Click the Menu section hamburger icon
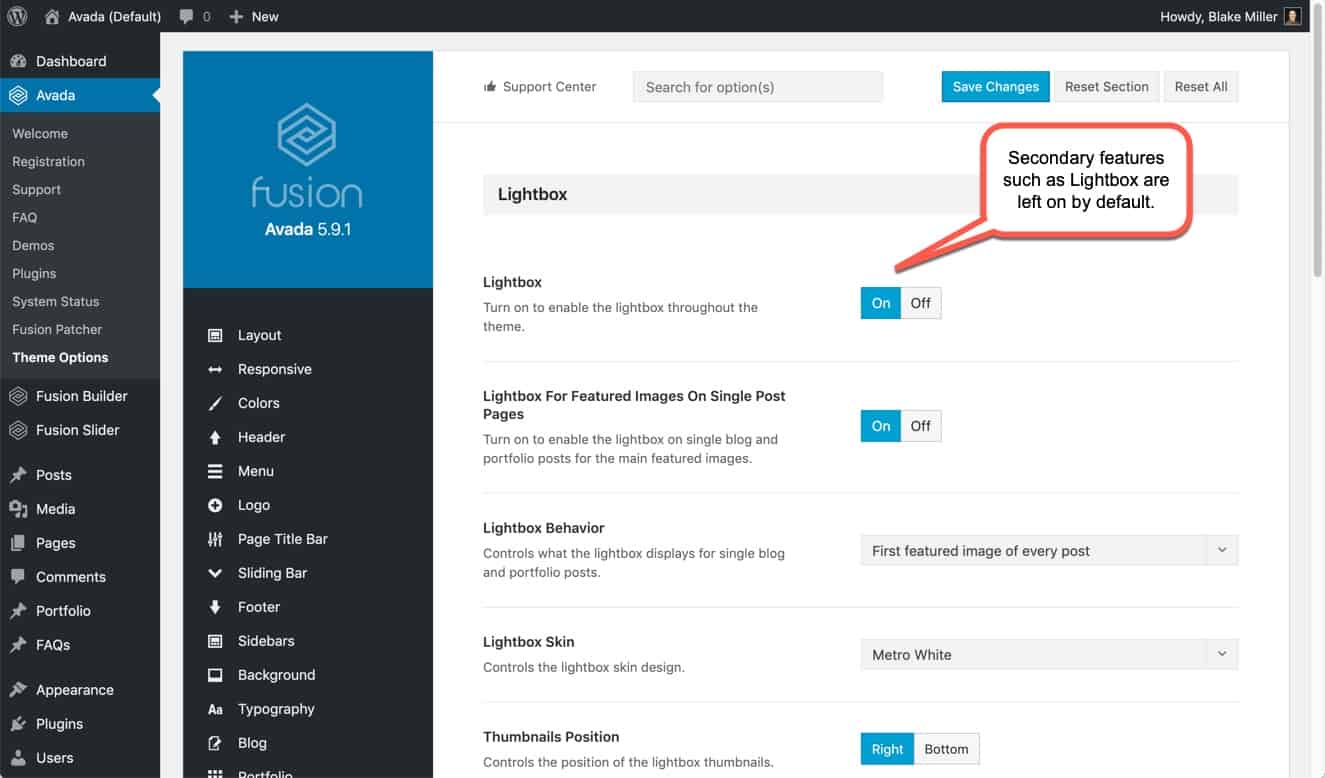Screen dimensions: 1325x778 click(215, 471)
